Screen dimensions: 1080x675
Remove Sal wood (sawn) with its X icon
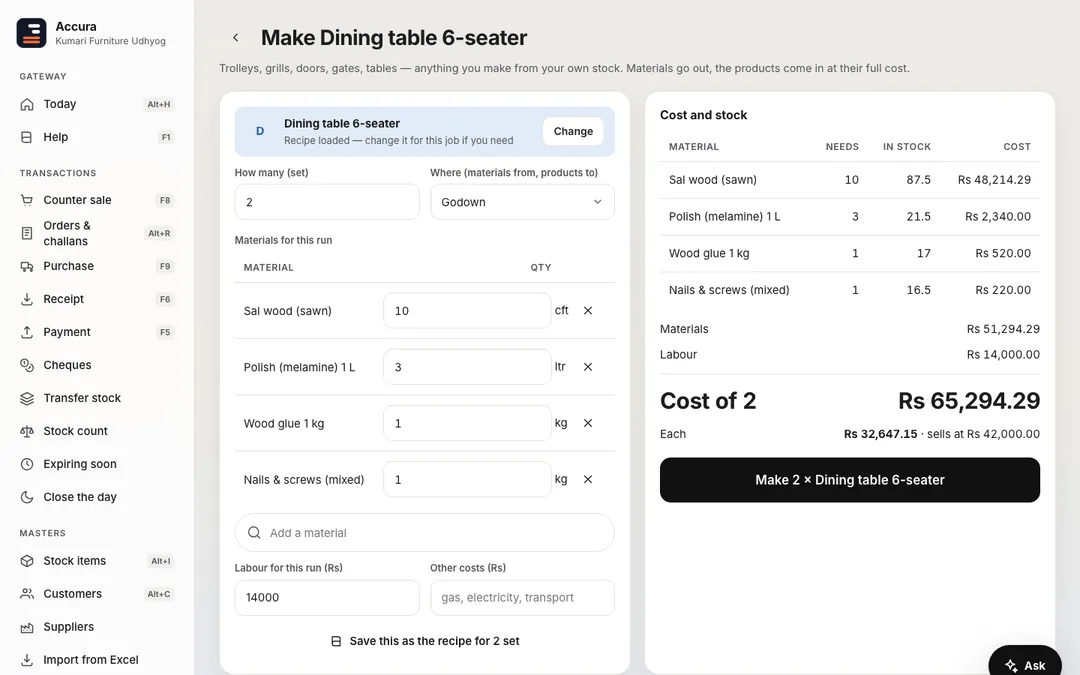pyautogui.click(x=588, y=311)
